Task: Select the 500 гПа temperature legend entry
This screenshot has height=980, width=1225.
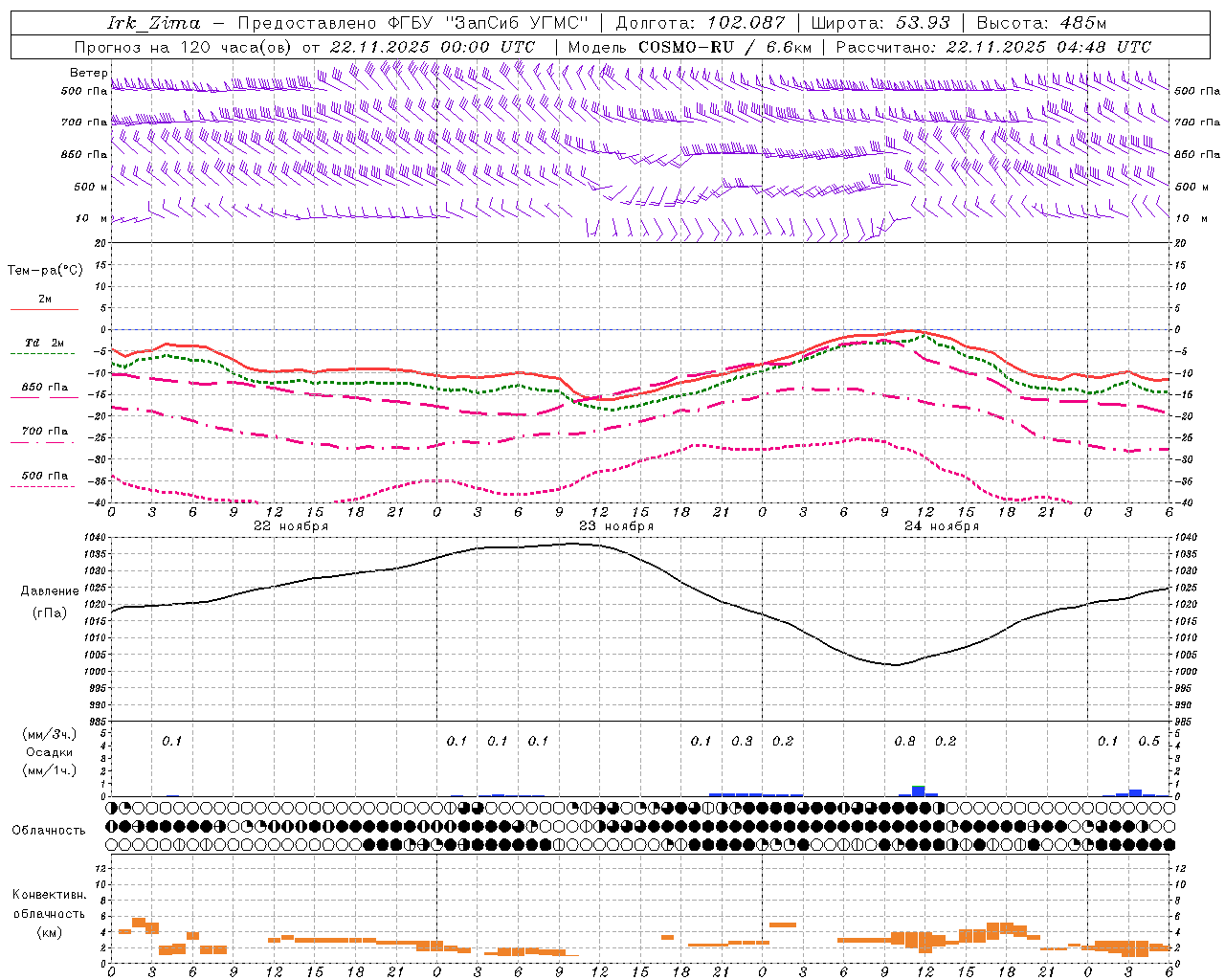Action: pyautogui.click(x=45, y=476)
